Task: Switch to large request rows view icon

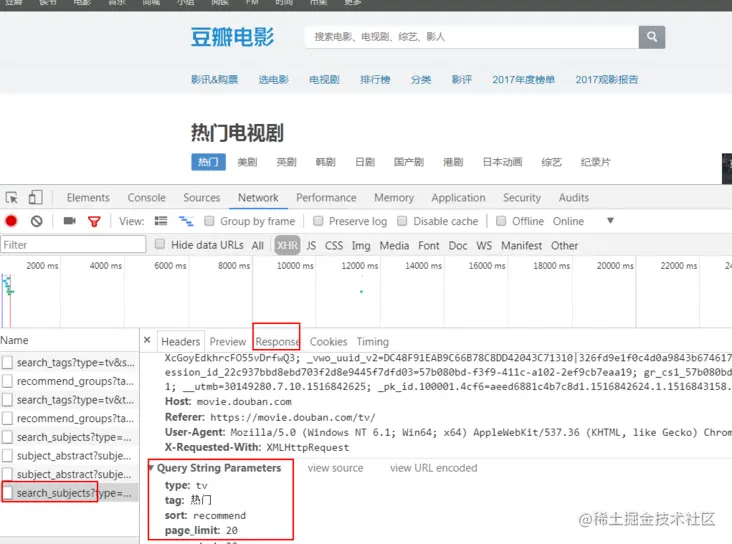Action: click(161, 221)
